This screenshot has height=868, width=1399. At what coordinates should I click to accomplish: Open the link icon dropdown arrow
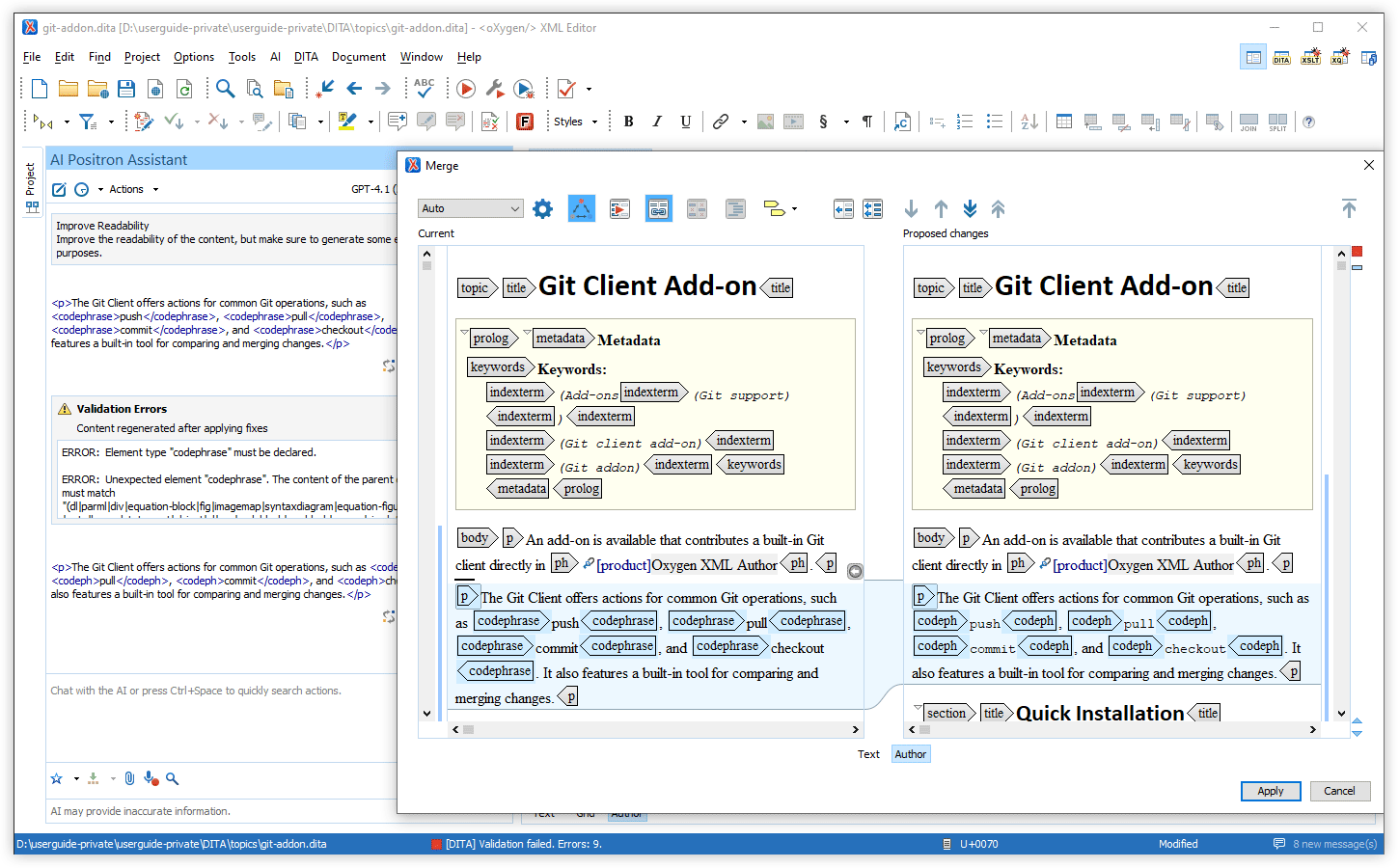point(744,122)
